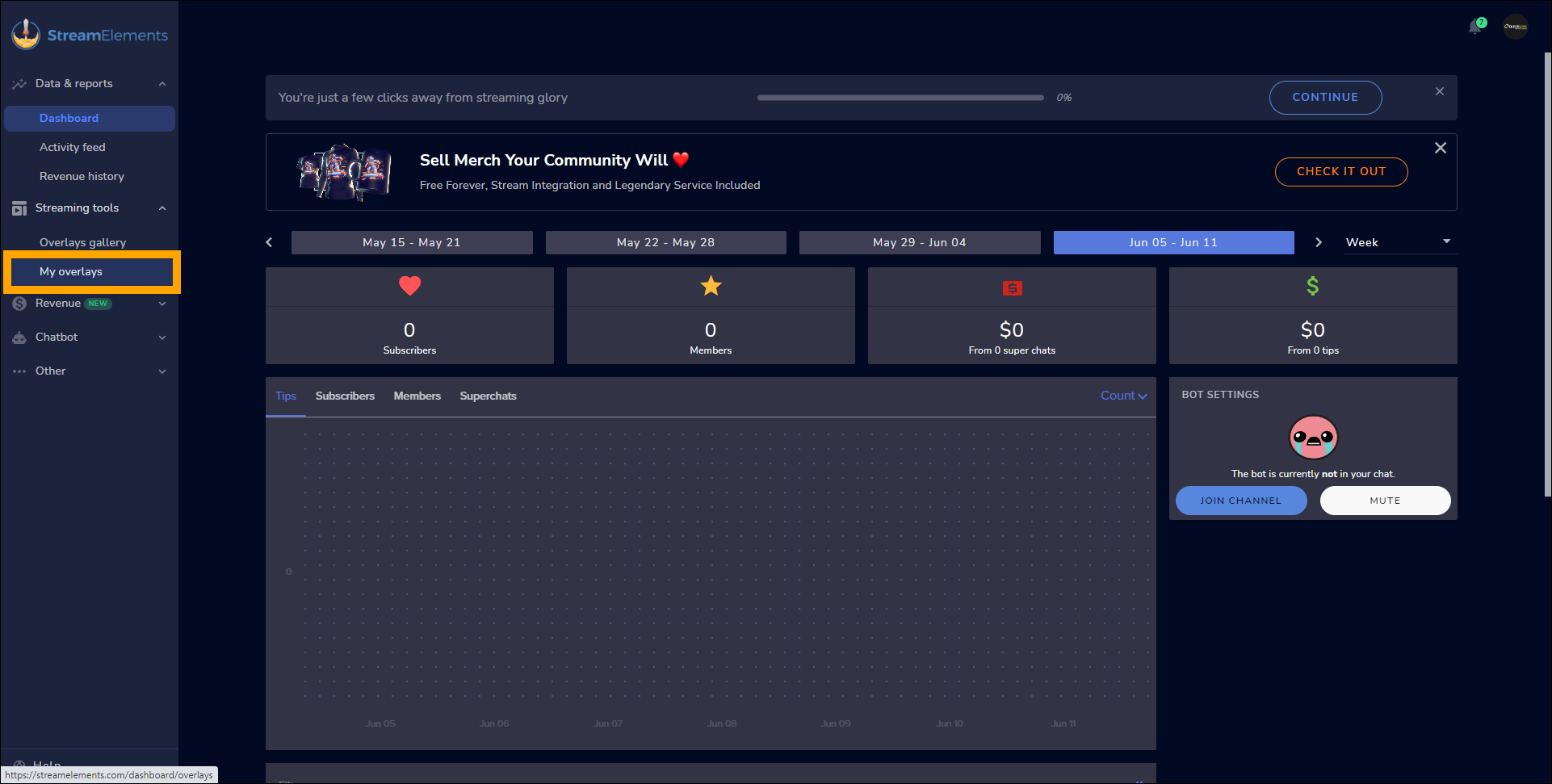
Task: Click the setup progress bar
Action: (x=900, y=98)
